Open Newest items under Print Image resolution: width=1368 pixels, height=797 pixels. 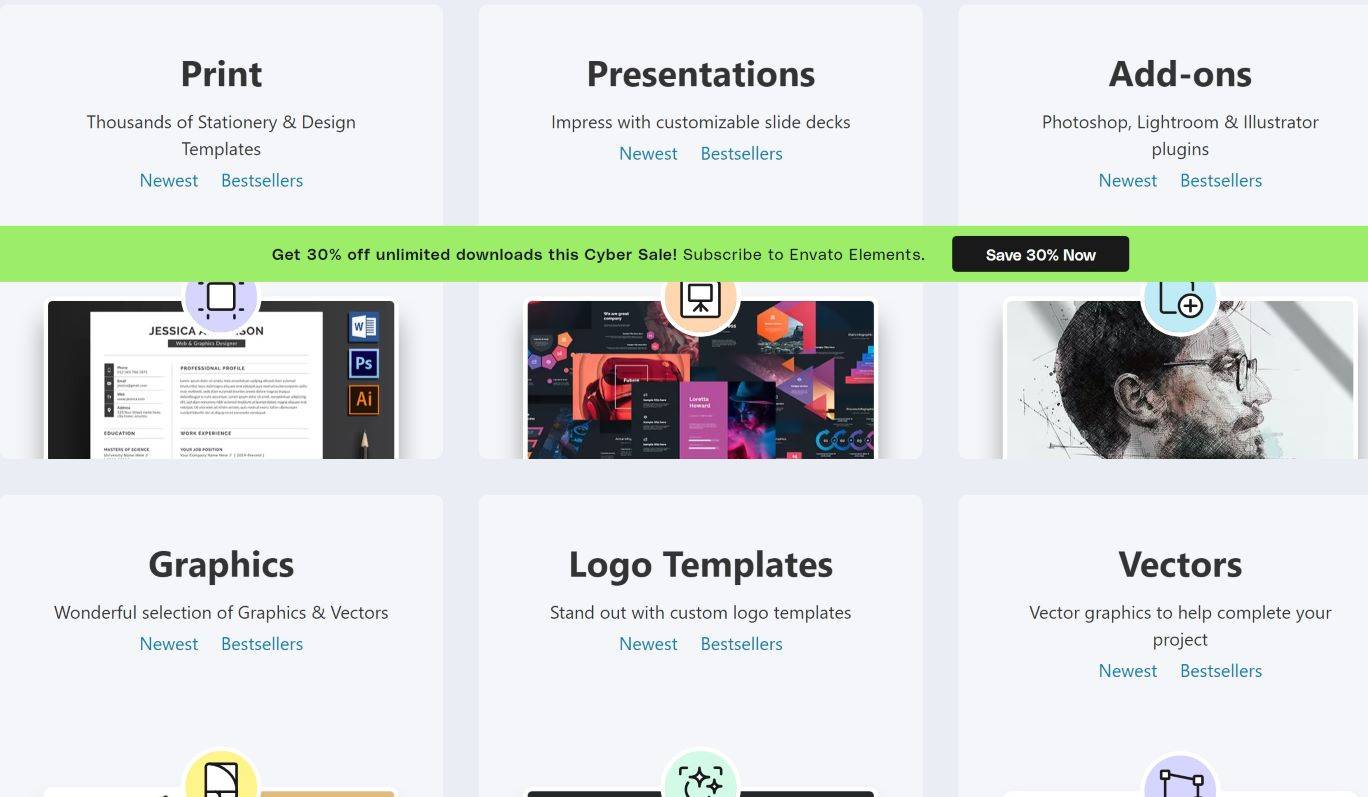tap(169, 181)
